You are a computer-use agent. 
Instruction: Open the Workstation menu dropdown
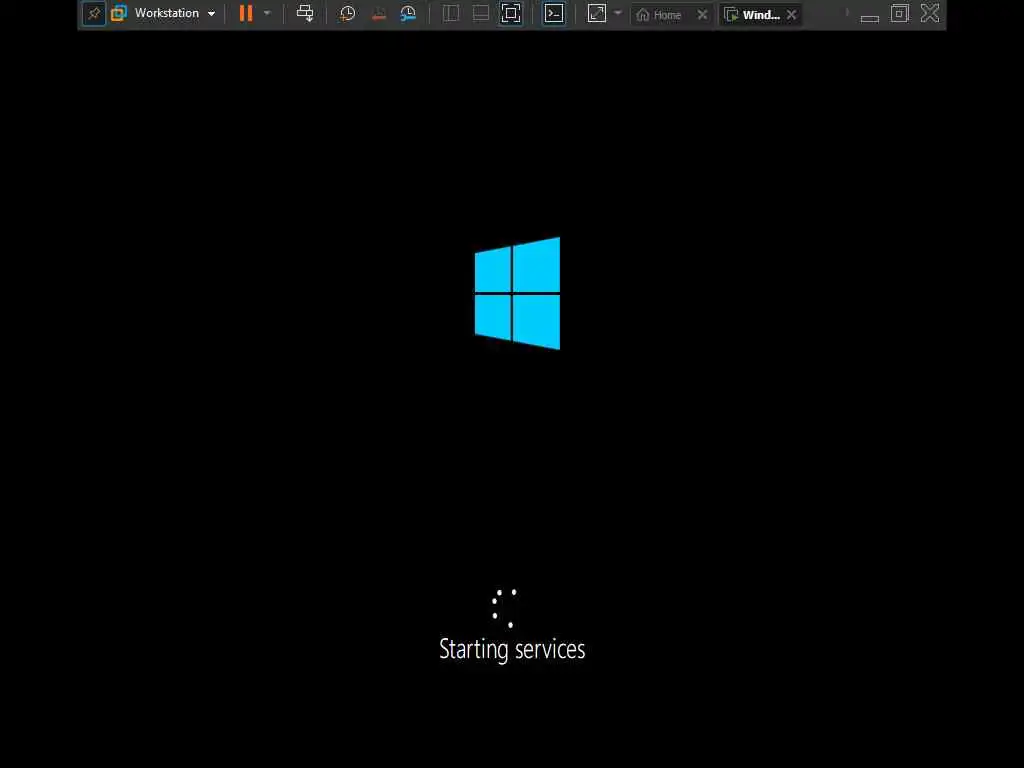point(175,13)
